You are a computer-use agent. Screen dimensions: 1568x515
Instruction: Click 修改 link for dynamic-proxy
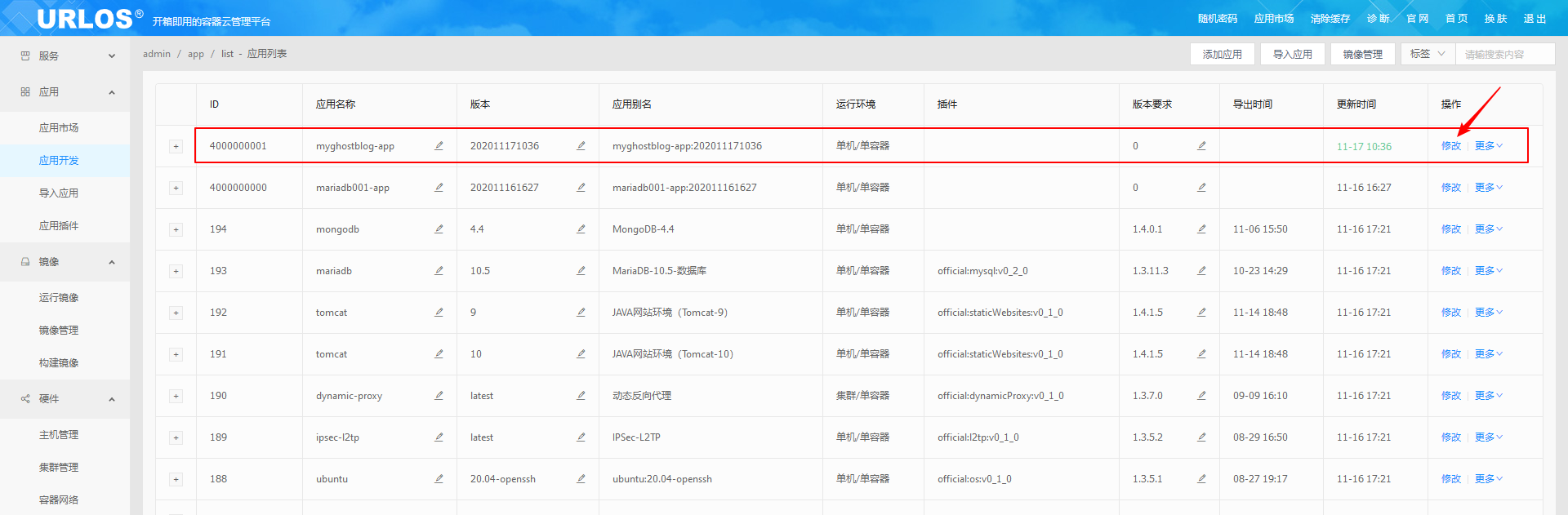coord(1451,396)
